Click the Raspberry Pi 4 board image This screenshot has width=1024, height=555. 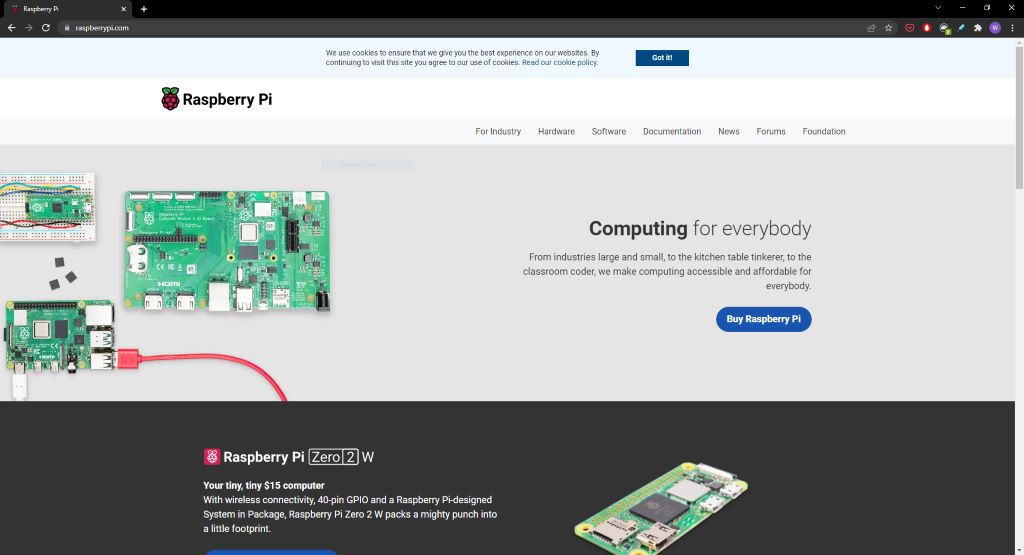(x=60, y=337)
